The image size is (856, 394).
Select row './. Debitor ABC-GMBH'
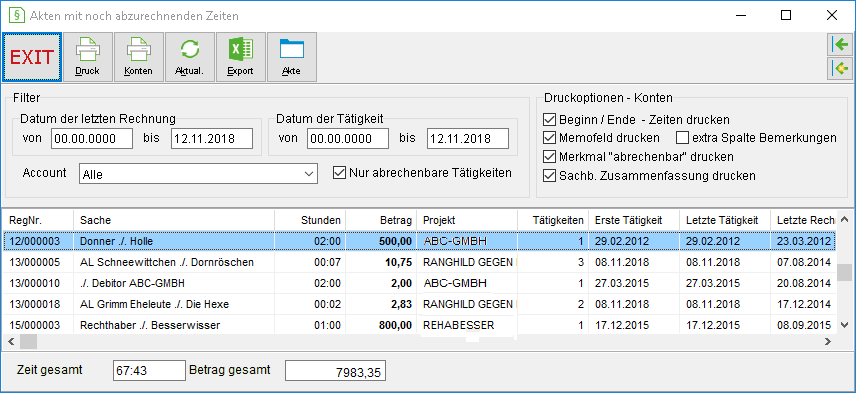[x=419, y=283]
